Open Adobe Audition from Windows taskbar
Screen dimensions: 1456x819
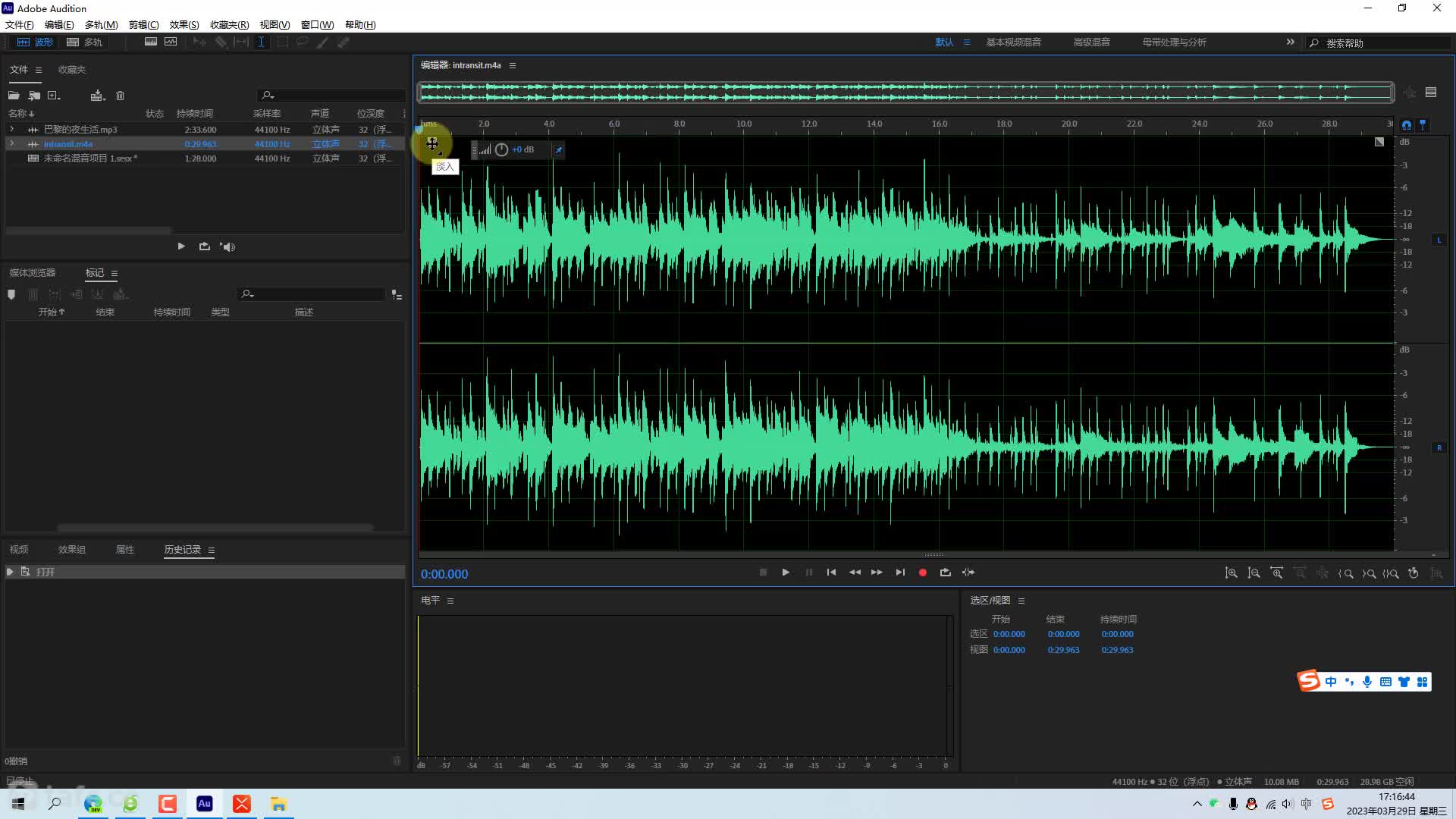[204, 804]
